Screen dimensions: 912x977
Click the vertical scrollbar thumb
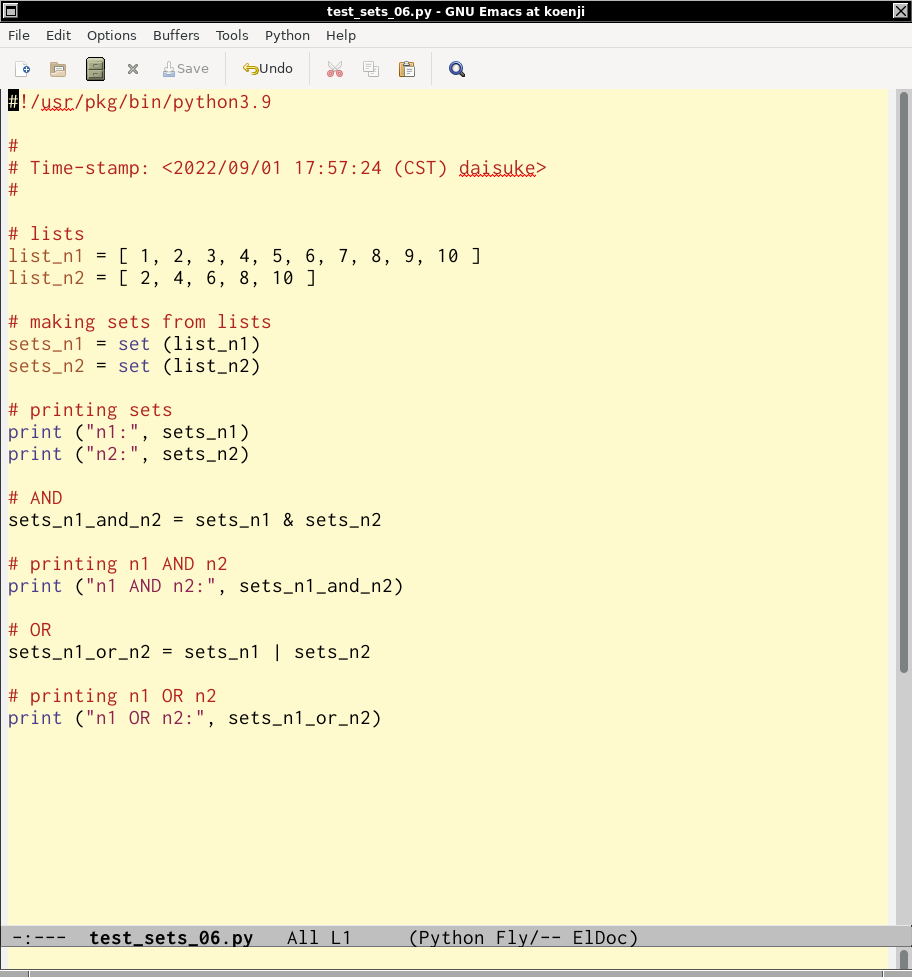902,380
